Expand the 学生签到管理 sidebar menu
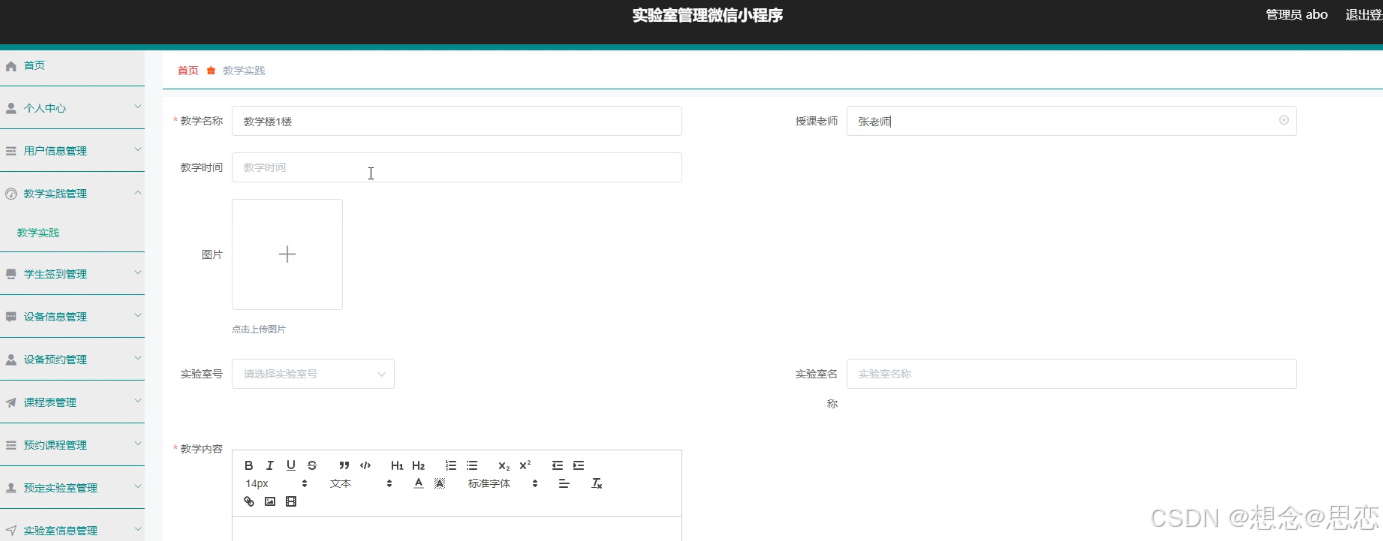The height and width of the screenshot is (541, 1383). (x=72, y=274)
